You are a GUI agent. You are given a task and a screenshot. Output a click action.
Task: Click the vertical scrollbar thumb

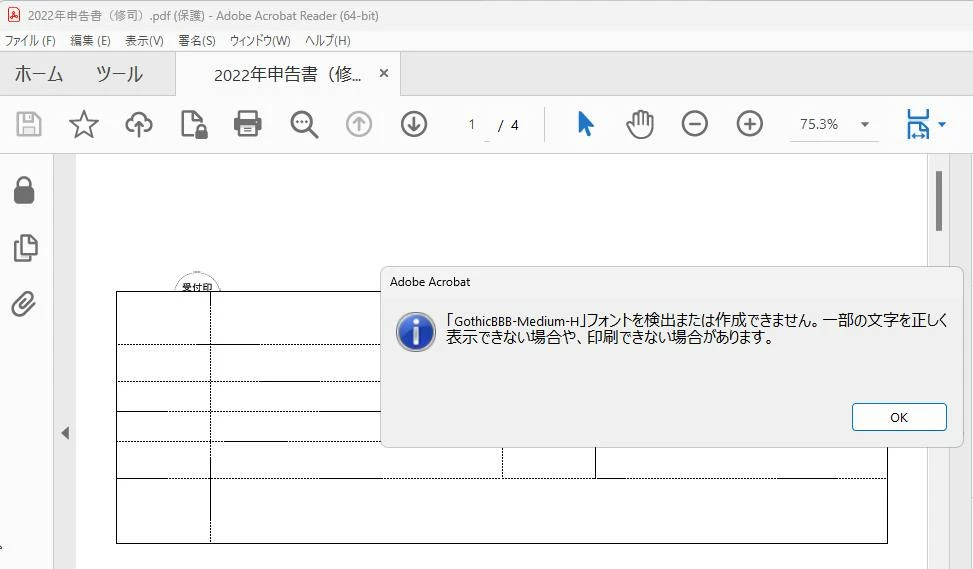(x=939, y=201)
